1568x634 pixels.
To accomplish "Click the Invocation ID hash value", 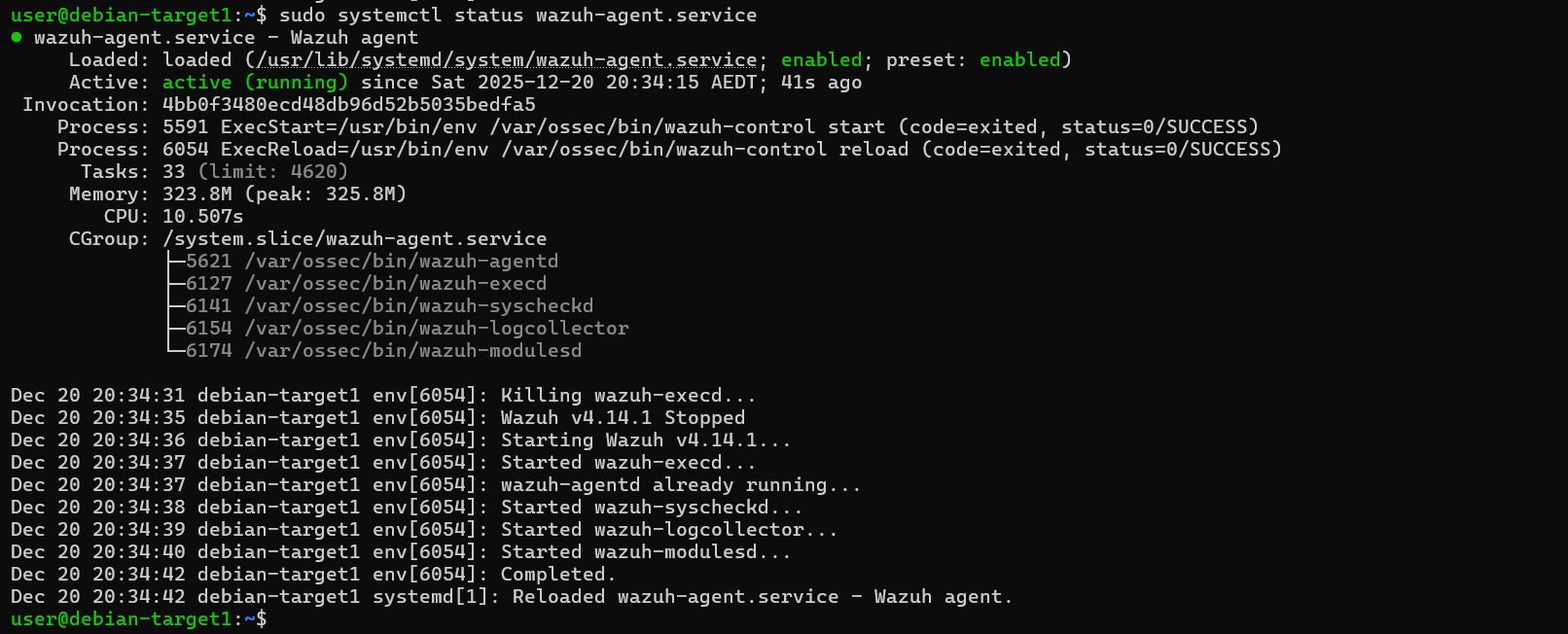I will pyautogui.click(x=348, y=105).
